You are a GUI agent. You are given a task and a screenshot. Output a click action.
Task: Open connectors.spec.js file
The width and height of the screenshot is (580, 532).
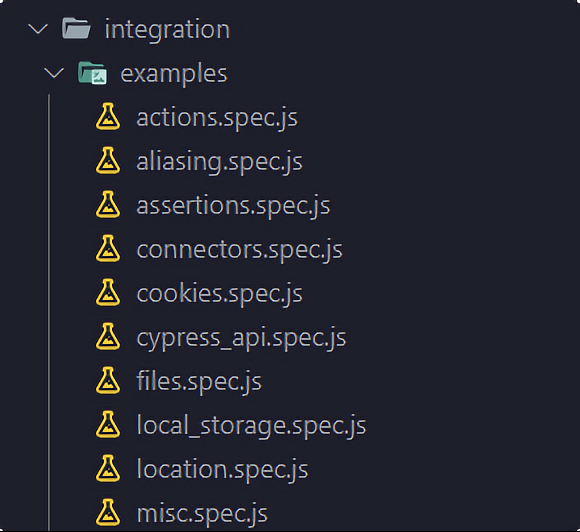[240, 250]
